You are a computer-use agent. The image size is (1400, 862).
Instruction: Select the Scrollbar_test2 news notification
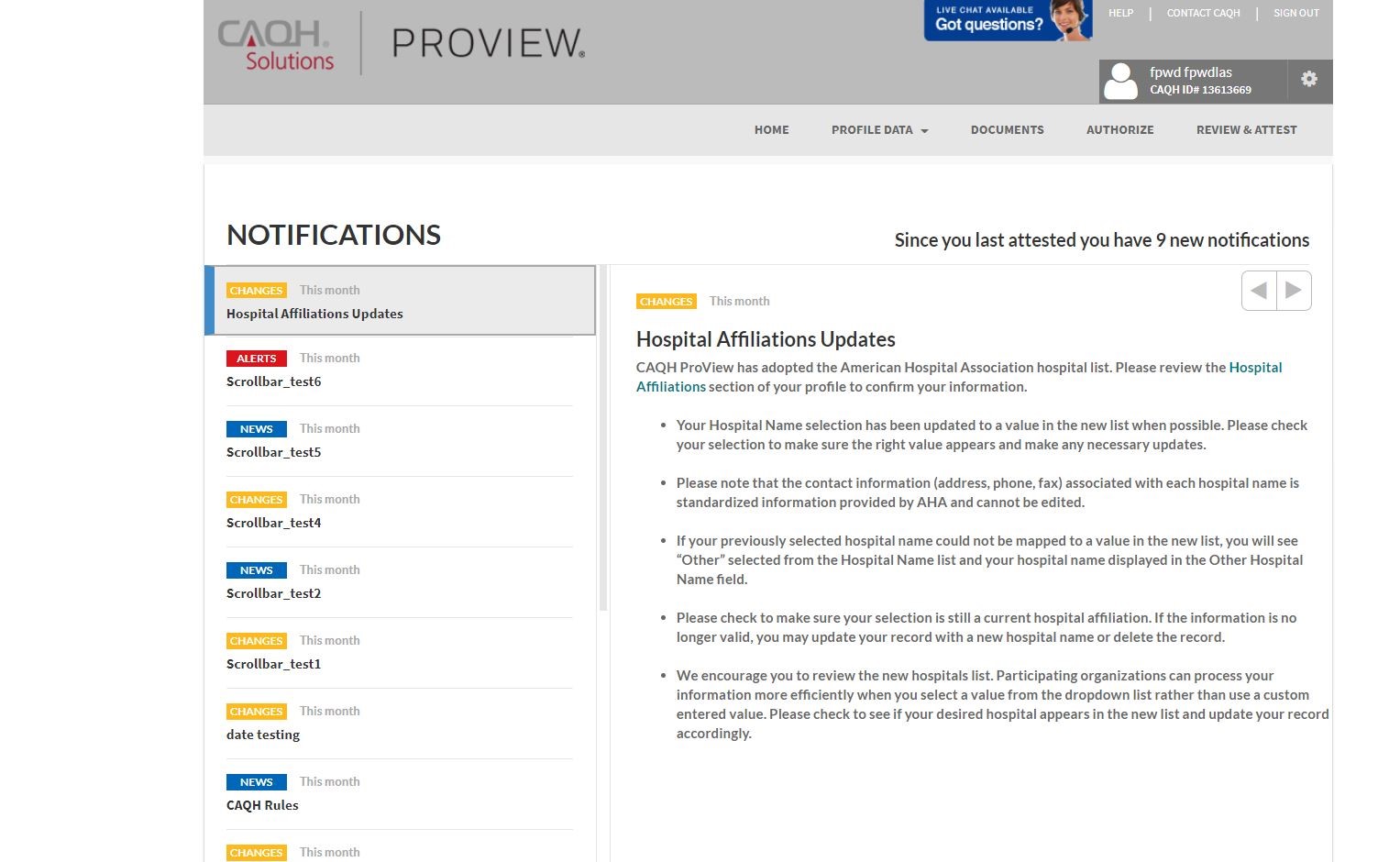click(400, 582)
